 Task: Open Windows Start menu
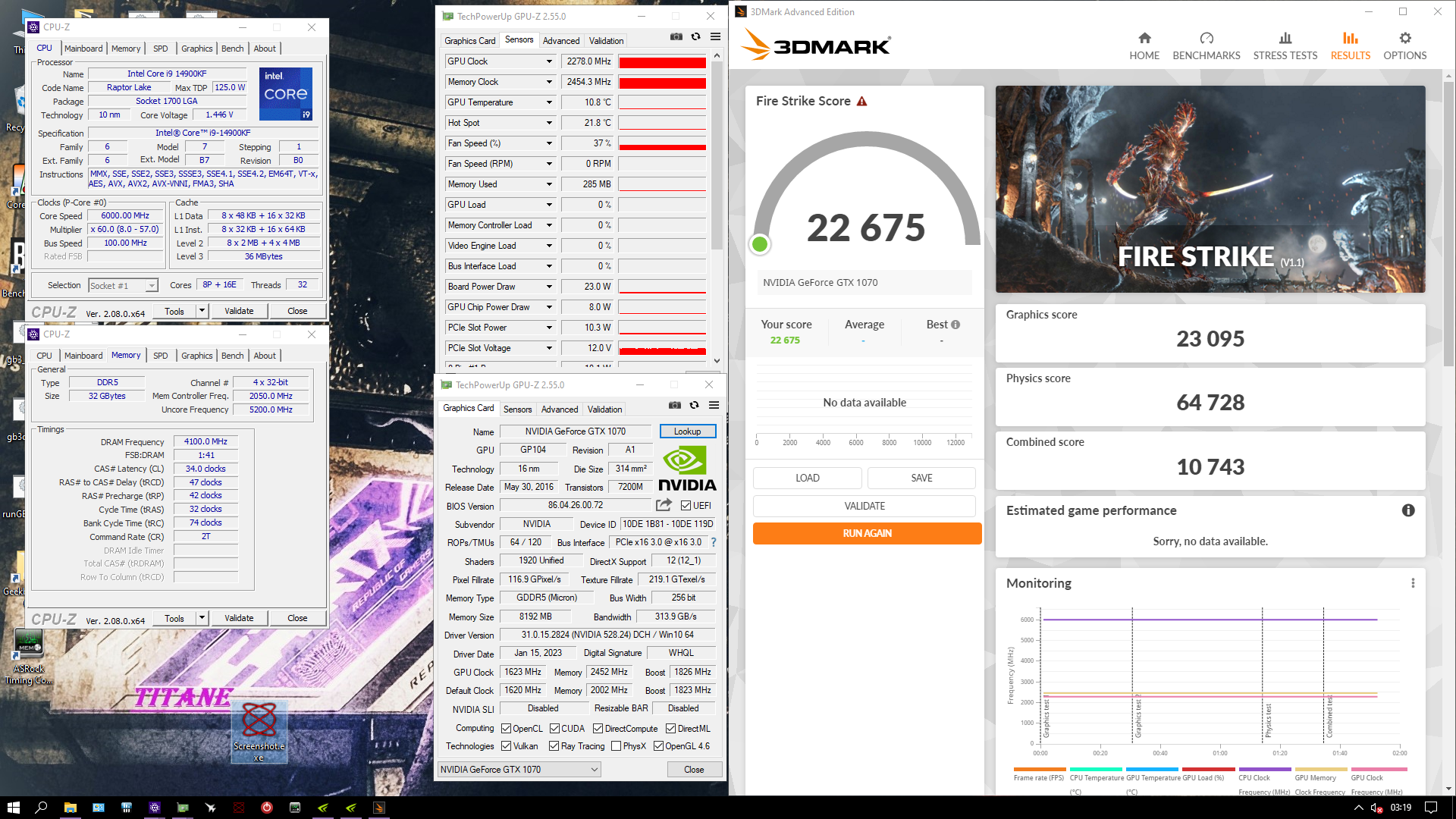pos(13,808)
